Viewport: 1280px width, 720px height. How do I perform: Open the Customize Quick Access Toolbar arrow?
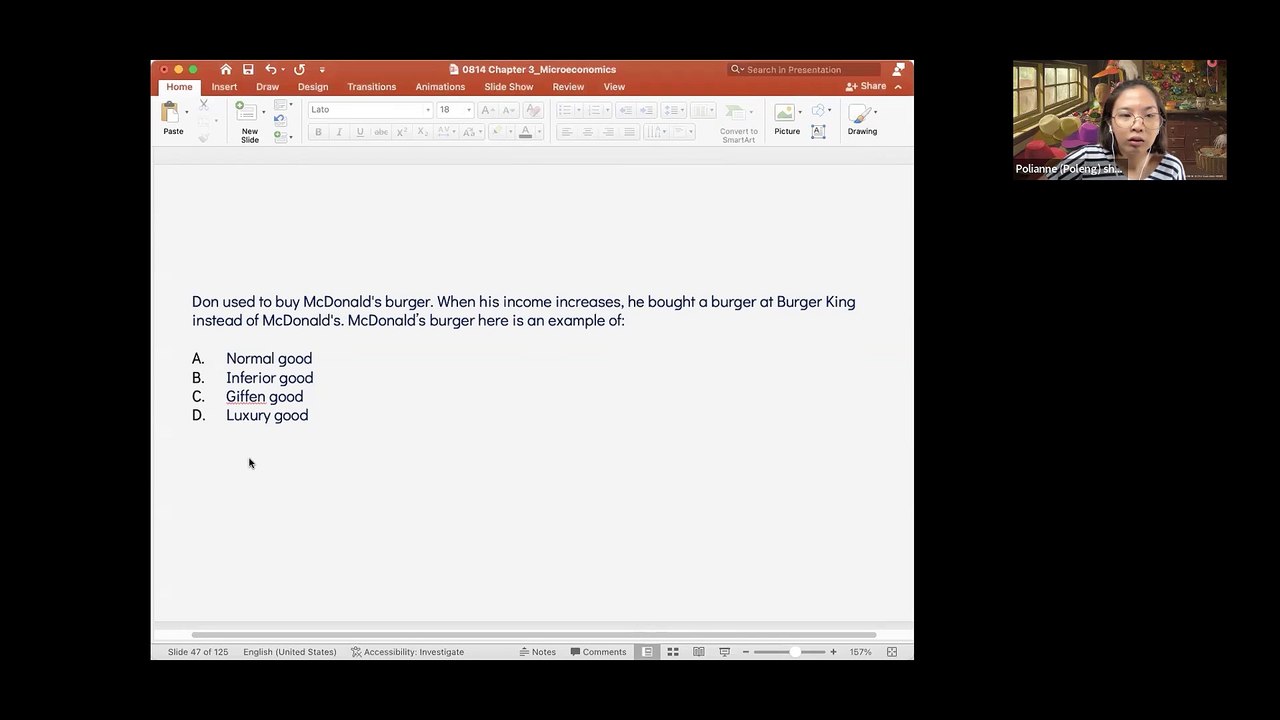[x=322, y=70]
